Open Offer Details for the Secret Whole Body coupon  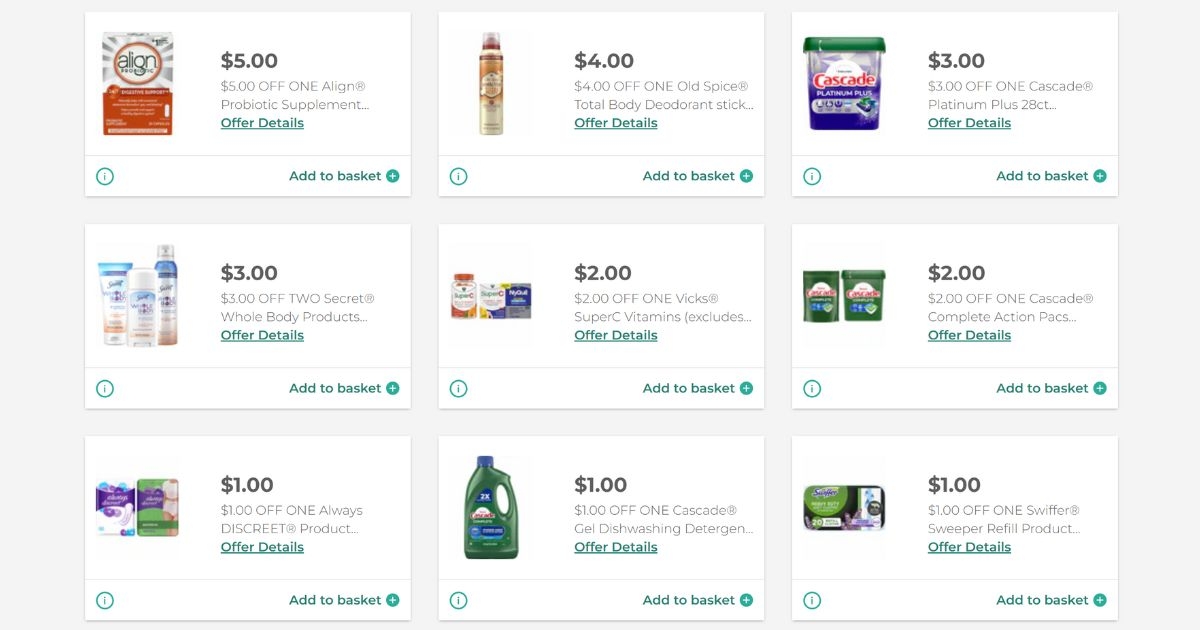(x=261, y=335)
